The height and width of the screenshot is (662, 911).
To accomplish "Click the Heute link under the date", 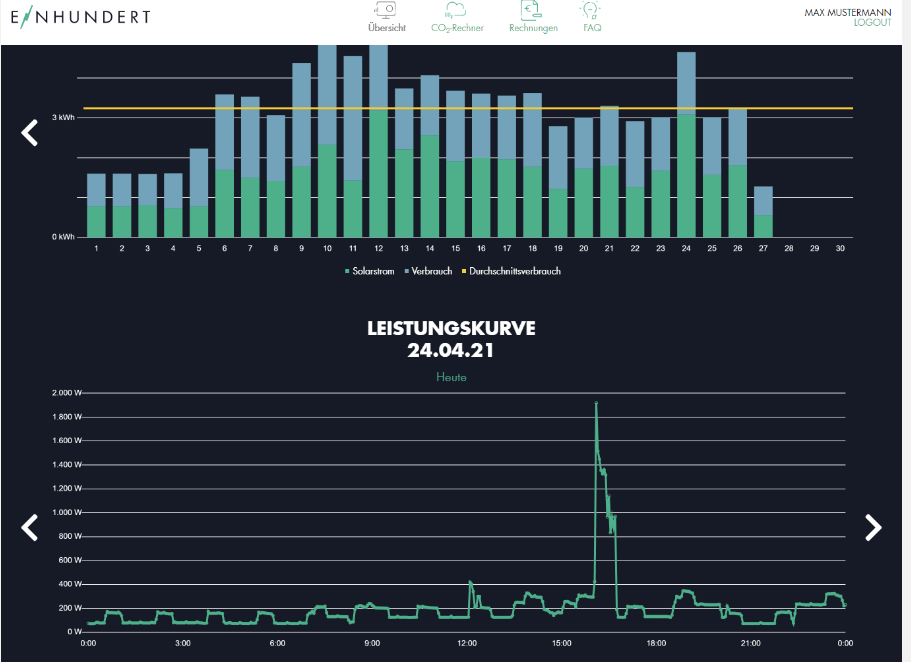I will click(x=451, y=377).
